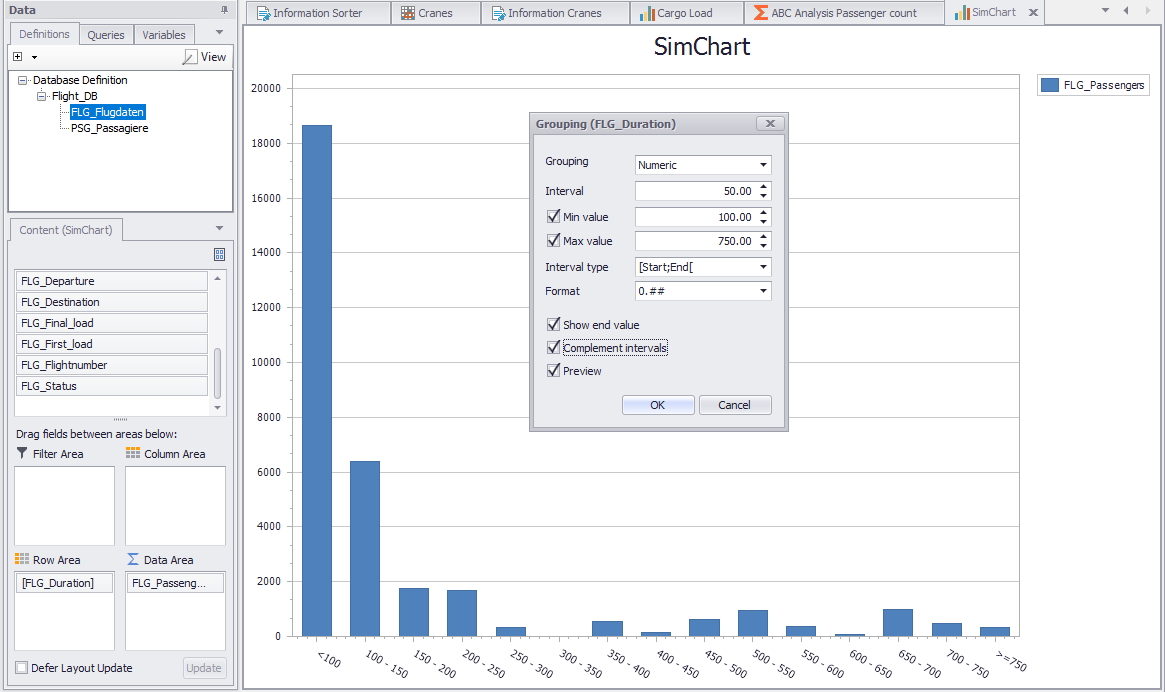Click the Data Area sigma icon

click(133, 559)
